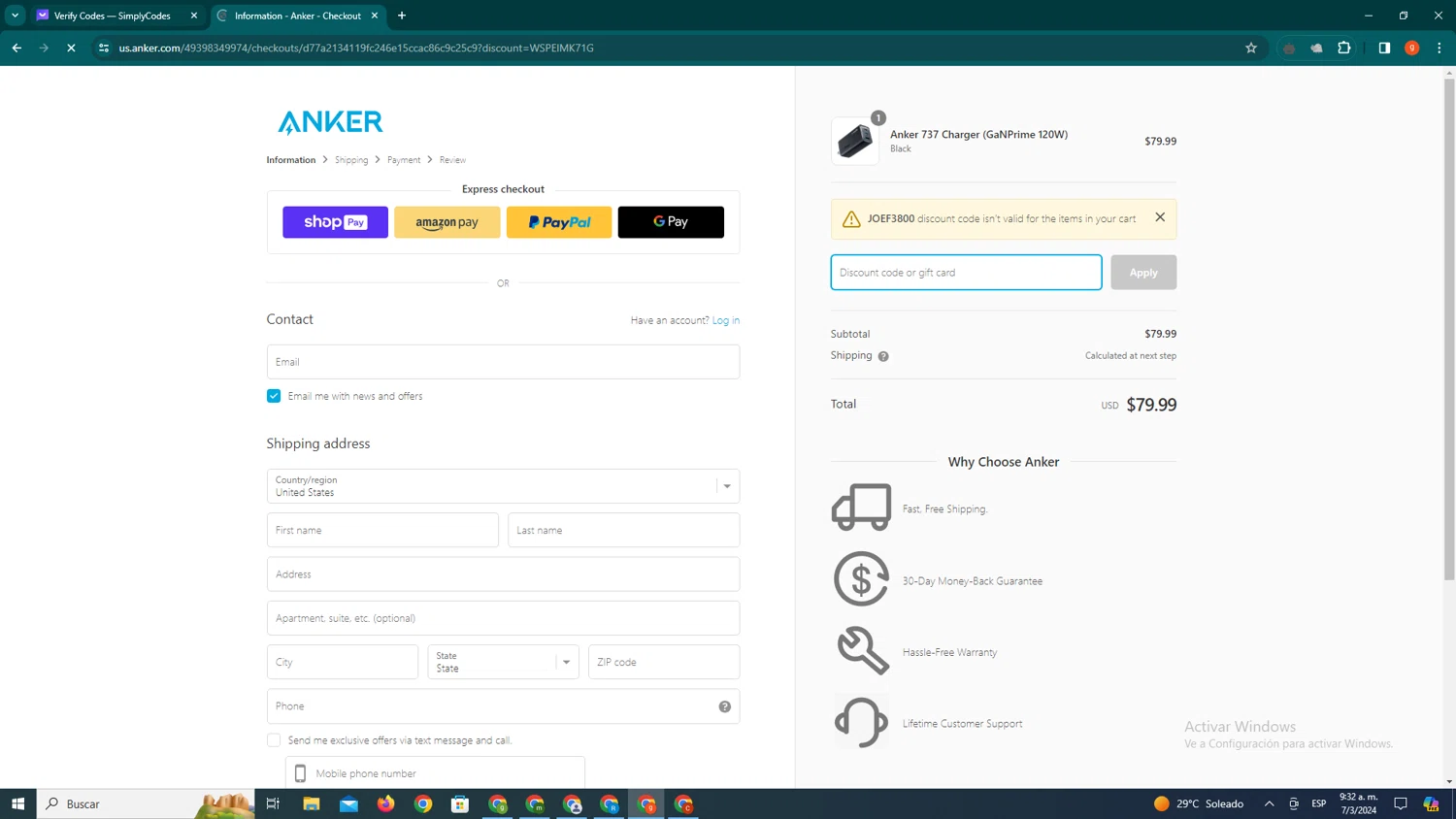This screenshot has height=819, width=1456.
Task: Click the Anker logo
Action: pos(330,122)
